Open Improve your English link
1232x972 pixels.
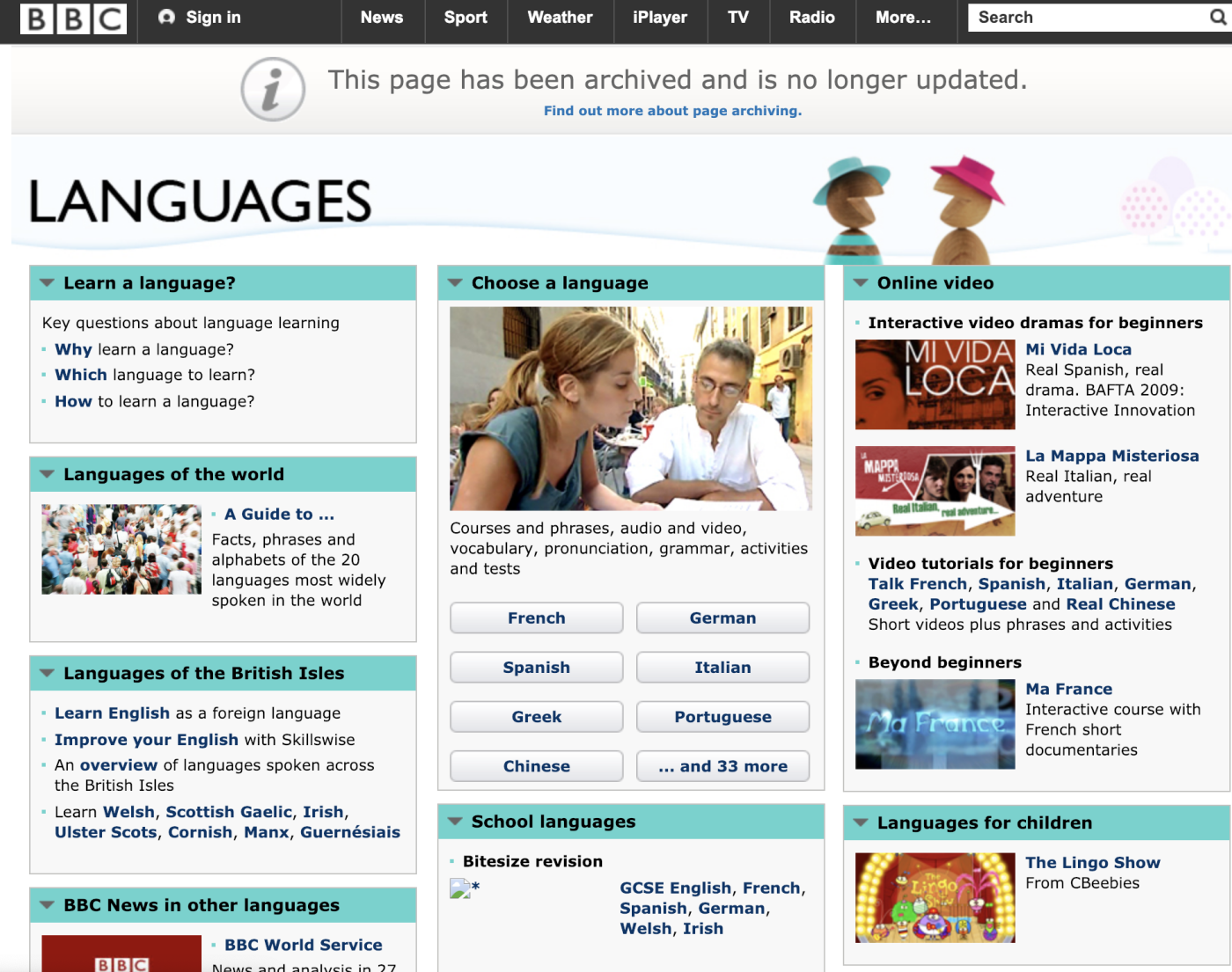[146, 740]
